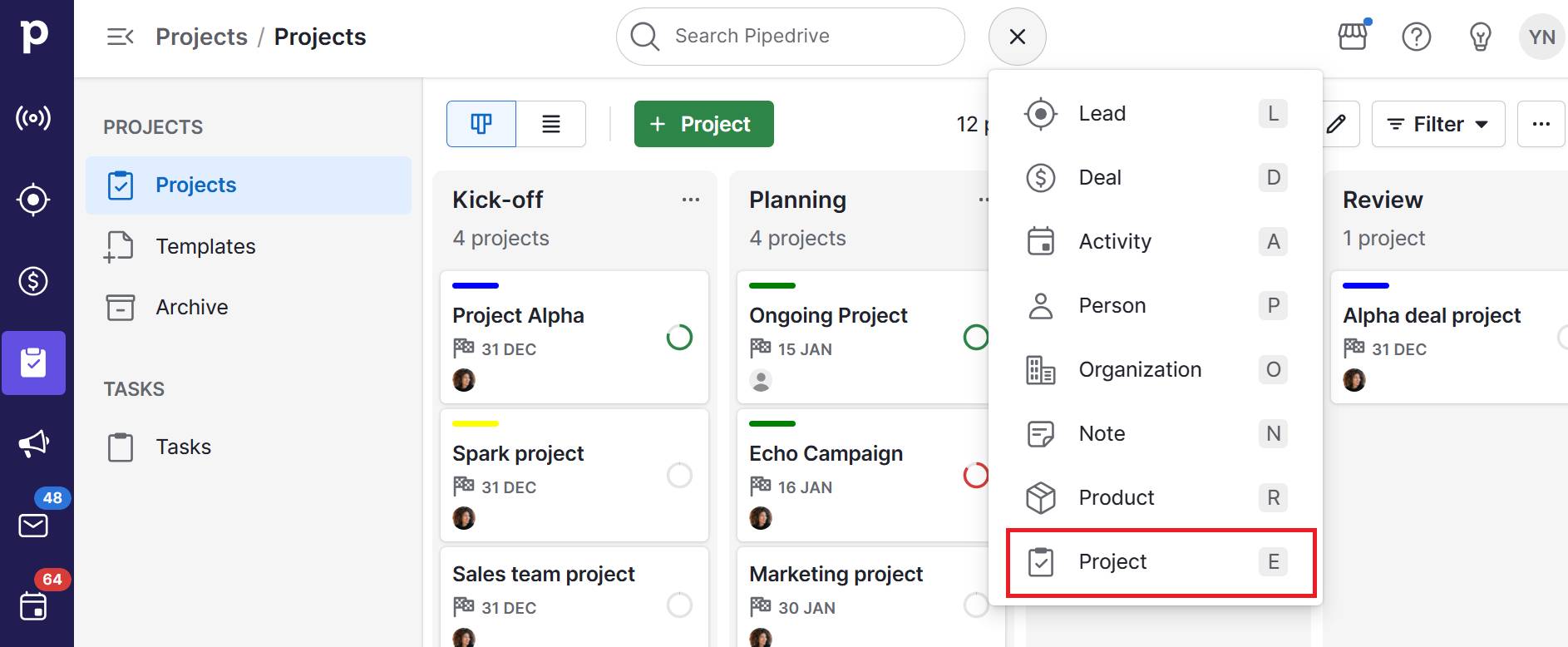Open Calendar activities icon with 64 badge
Screen dimensions: 1568x647
point(33,606)
